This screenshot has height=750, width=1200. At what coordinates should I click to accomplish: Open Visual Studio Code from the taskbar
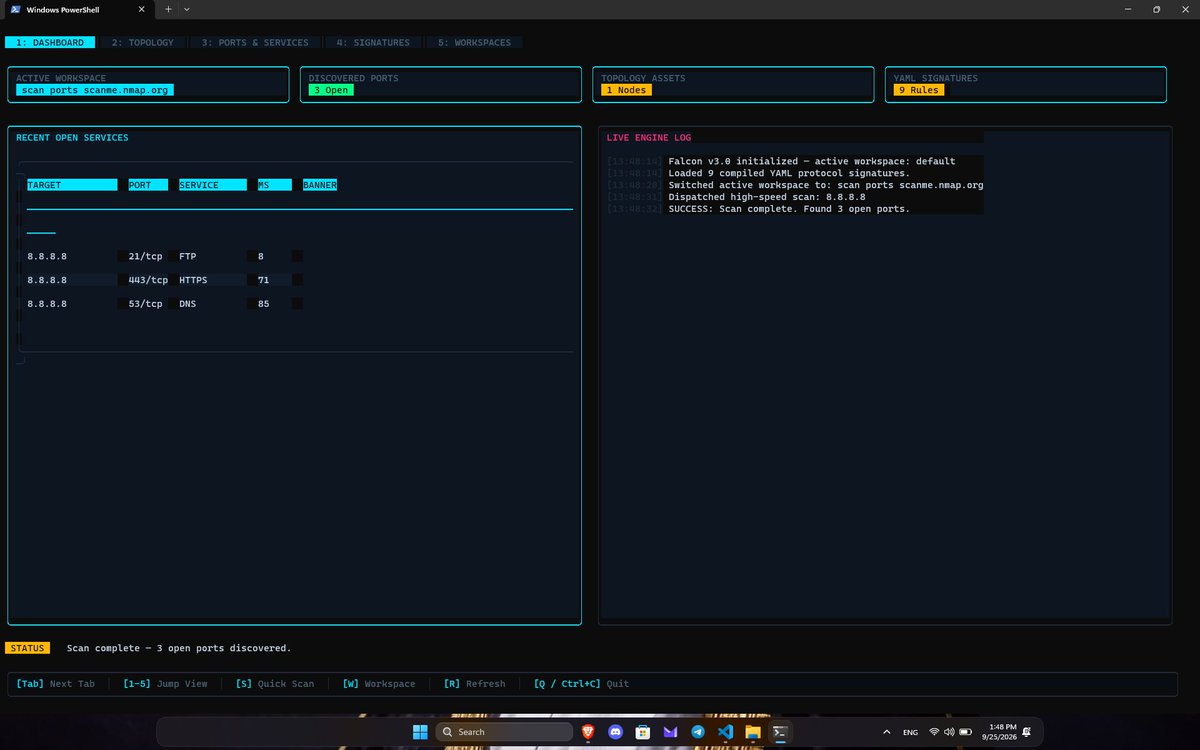click(726, 732)
